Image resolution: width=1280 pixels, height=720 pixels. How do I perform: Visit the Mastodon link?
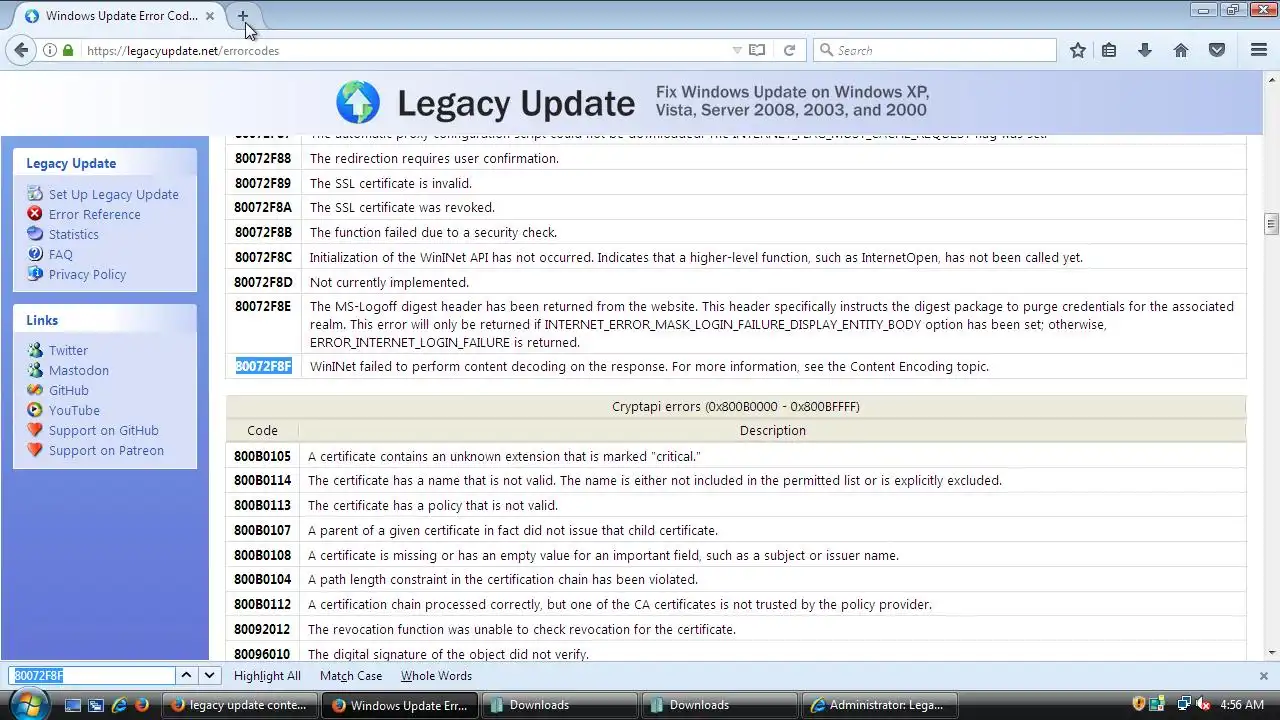[78, 370]
